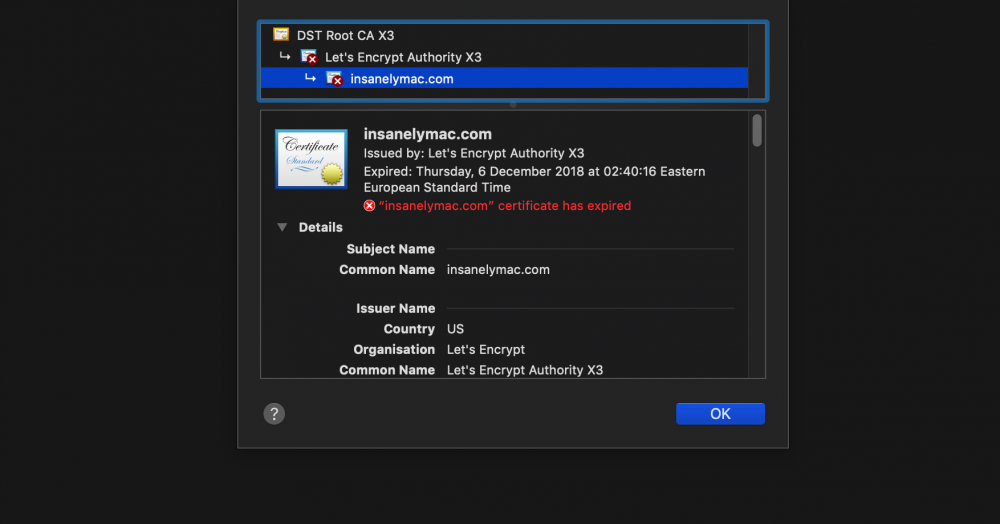
Task: Click Issuer Name section header
Action: coord(395,309)
